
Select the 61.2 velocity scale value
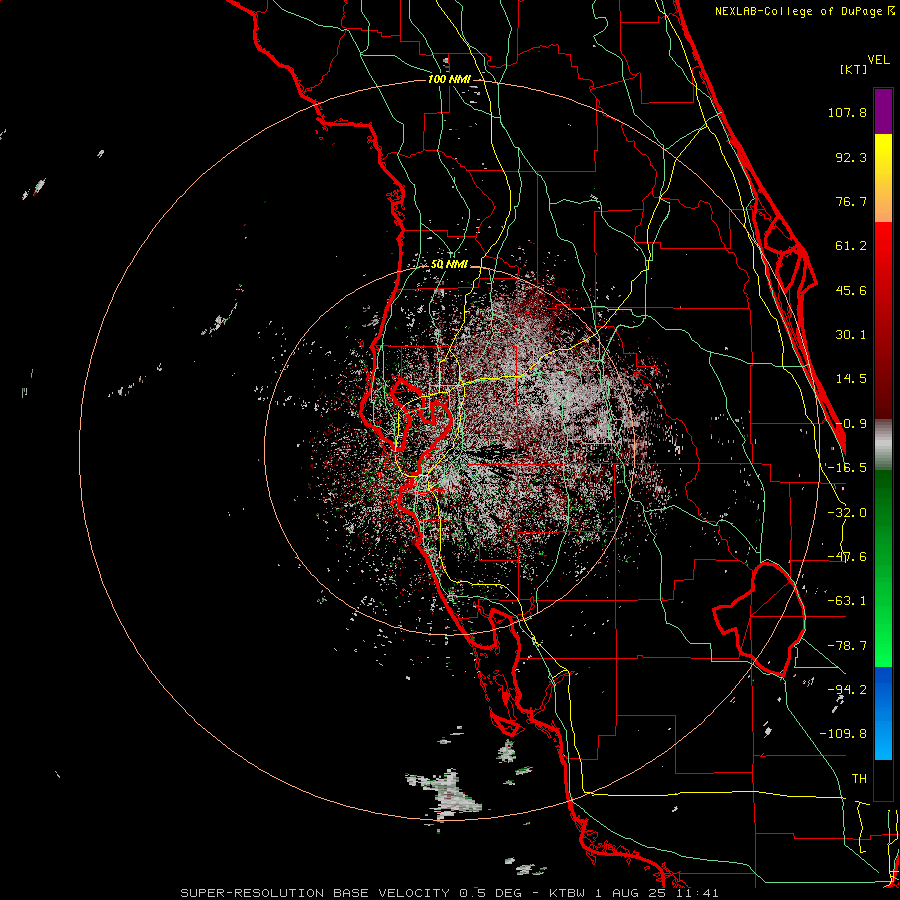[x=851, y=246]
